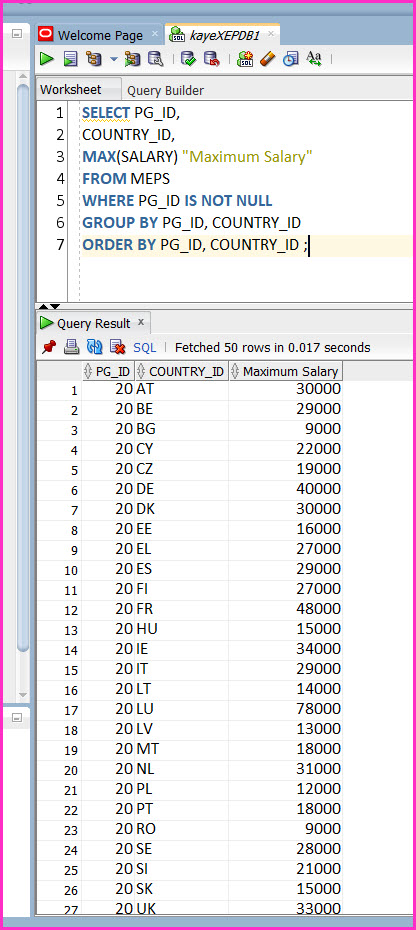416x930 pixels.
Task: Switch to the Query Builder tab
Action: click(166, 91)
